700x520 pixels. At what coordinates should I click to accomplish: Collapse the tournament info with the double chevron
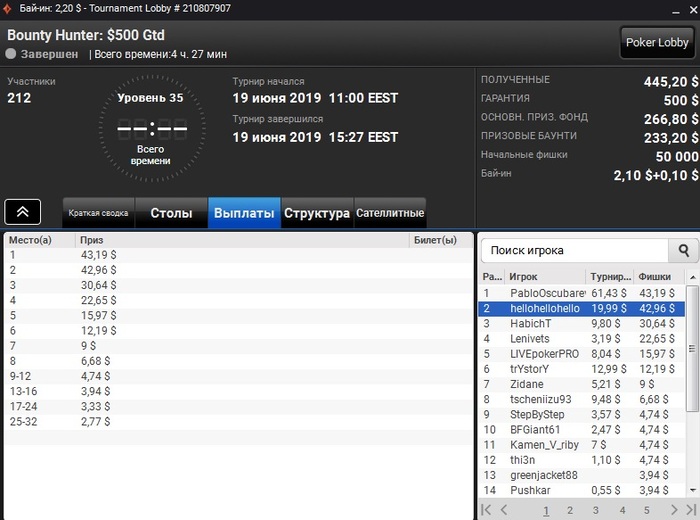[23, 212]
